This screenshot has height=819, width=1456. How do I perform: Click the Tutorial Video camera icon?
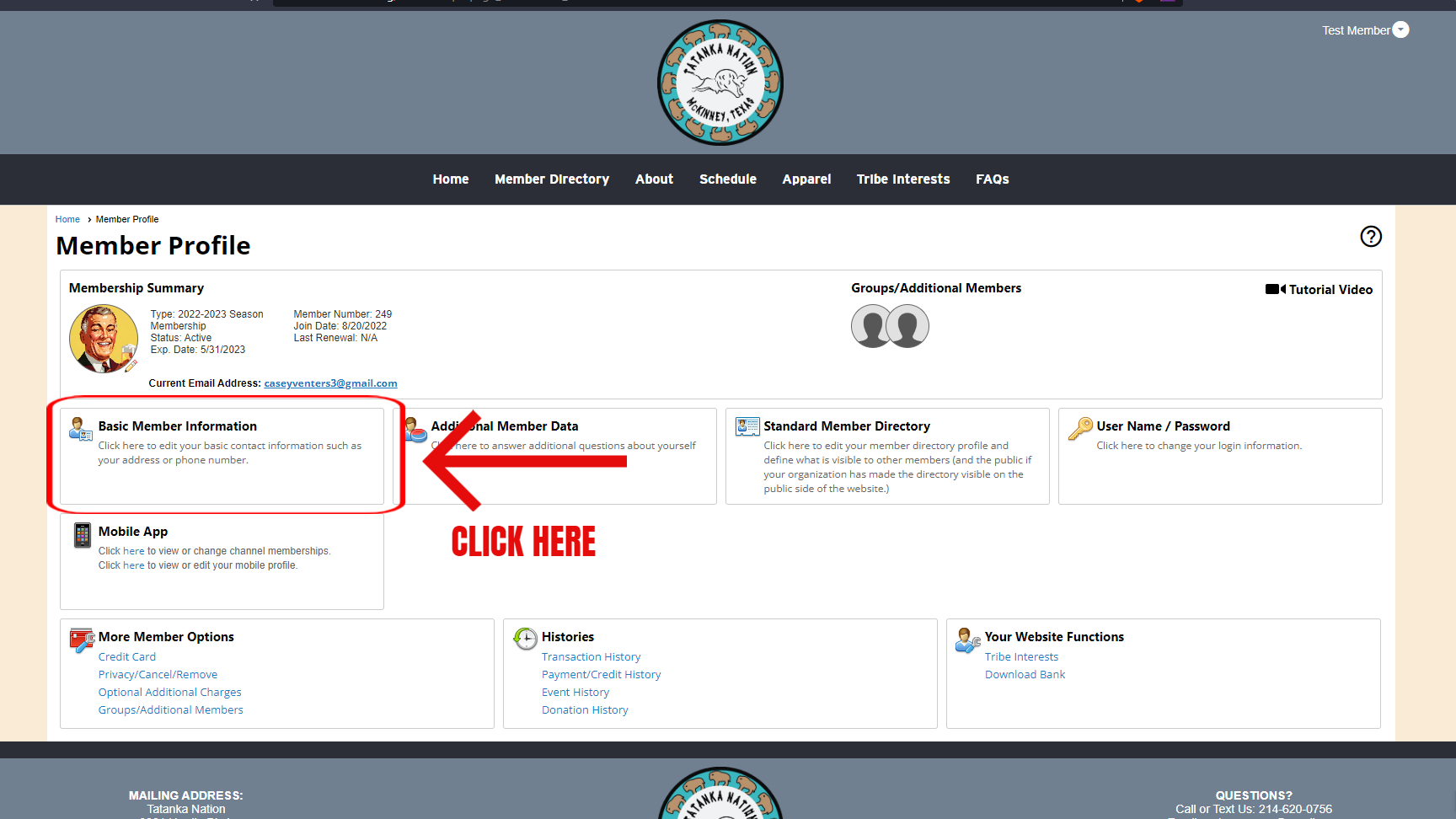point(1275,289)
